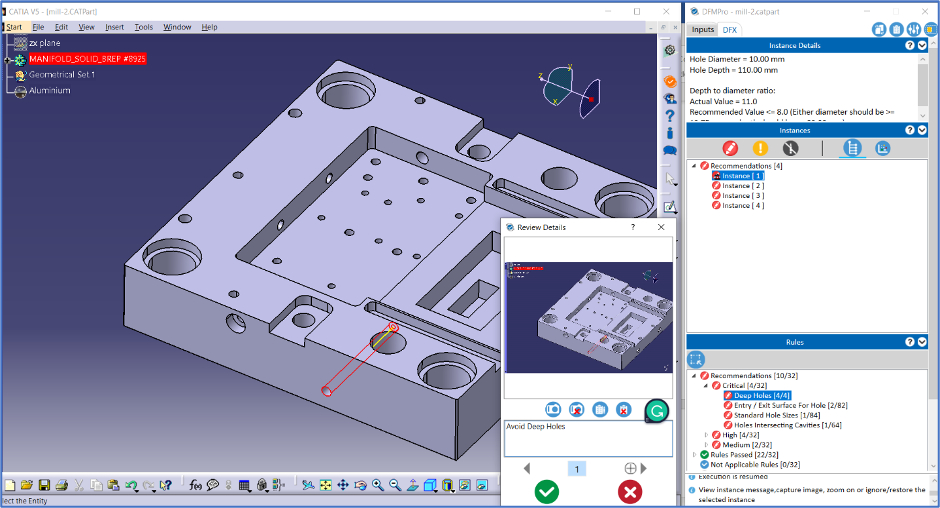
Task: Open the Formula f(x) tool
Action: click(x=195, y=485)
